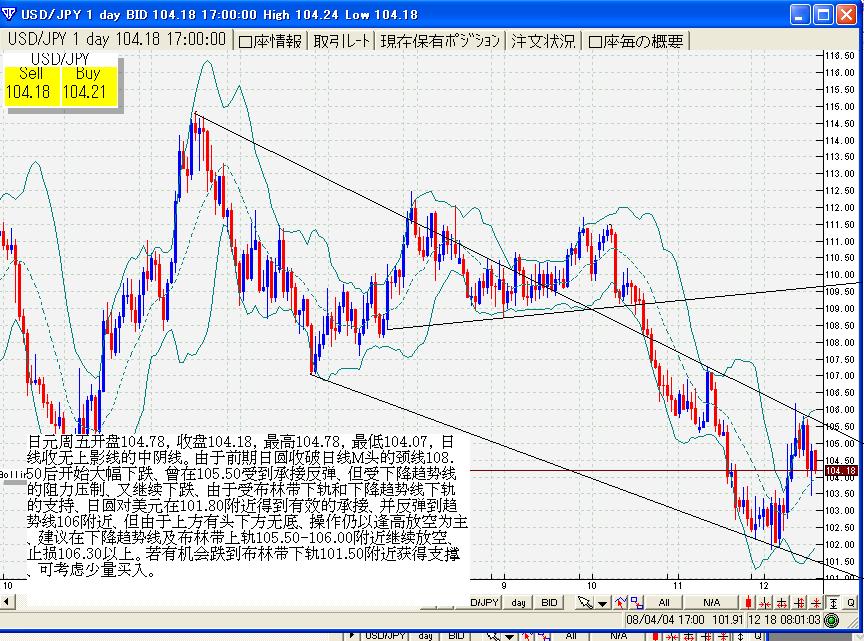Click the USD/JPY label above Sell/Buy box
Image resolution: width=864 pixels, height=641 pixels.
60,58
